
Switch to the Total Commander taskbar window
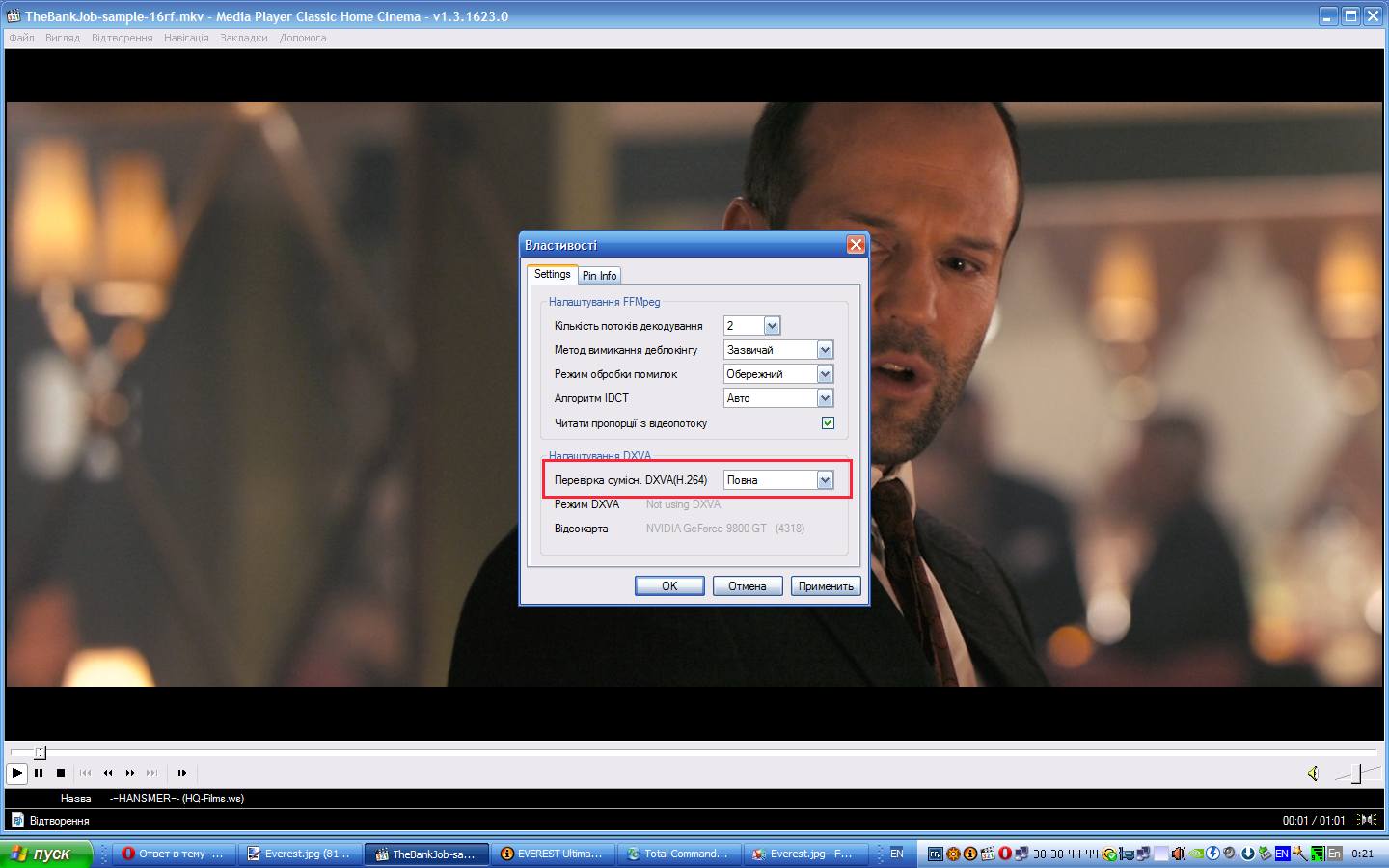click(x=678, y=854)
